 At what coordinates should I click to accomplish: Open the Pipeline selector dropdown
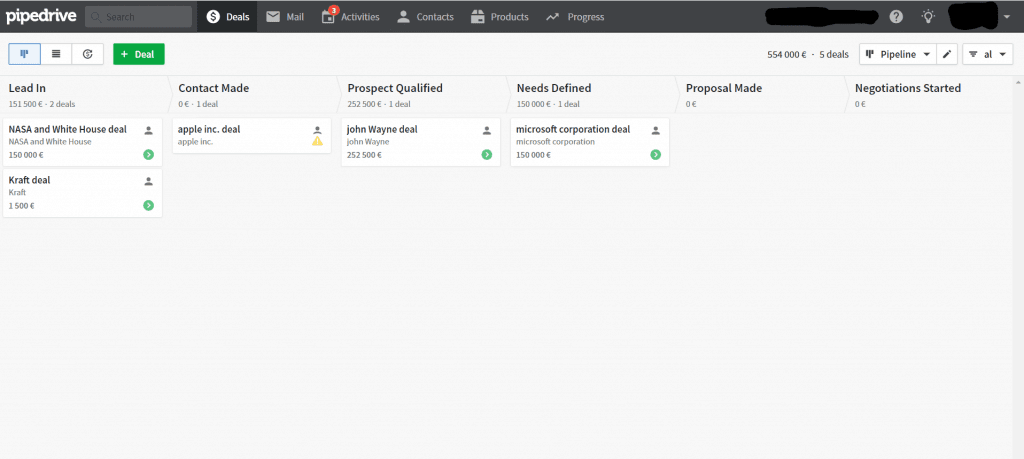pos(897,54)
